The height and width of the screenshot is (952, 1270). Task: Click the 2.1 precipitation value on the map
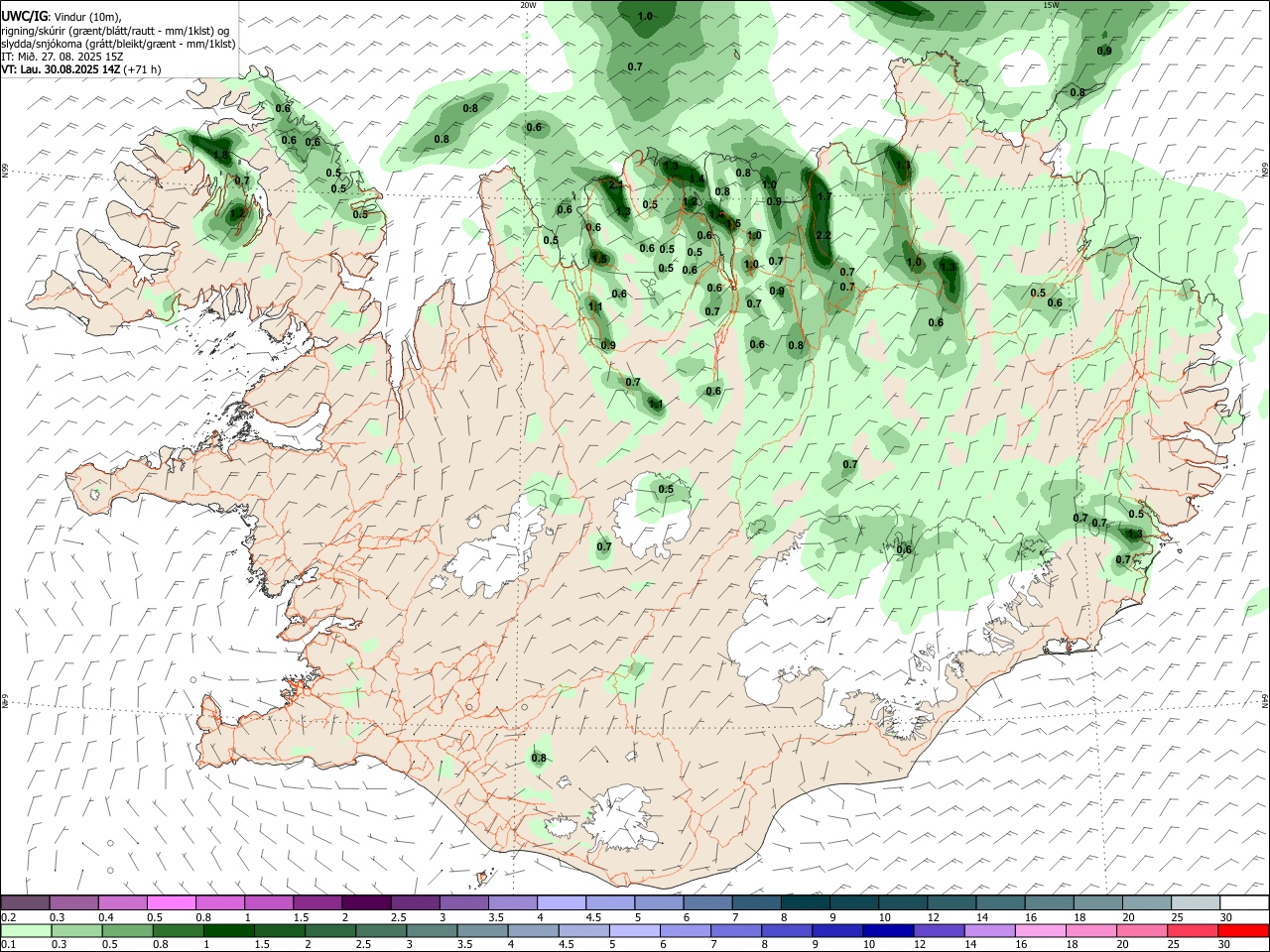click(x=615, y=184)
